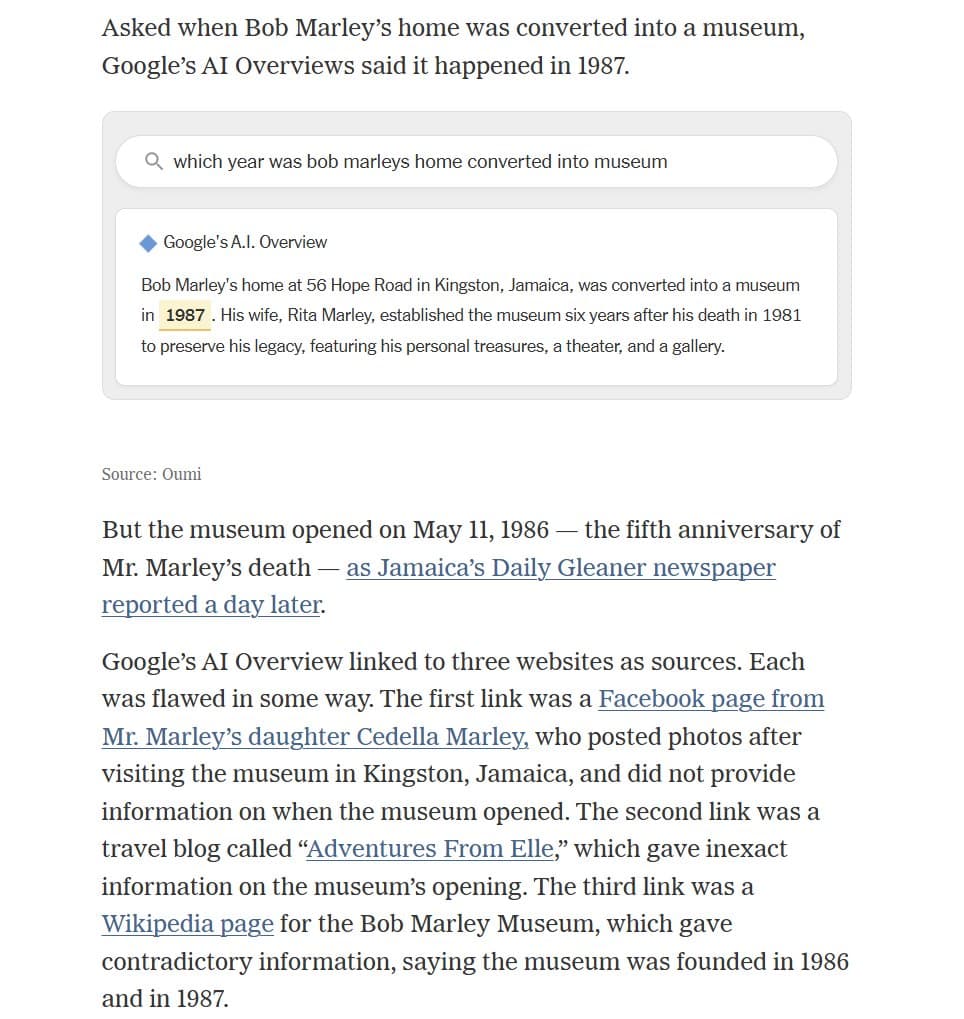Click the magnifying glass search icon
This screenshot has height=1019, width=964.
pos(155,161)
